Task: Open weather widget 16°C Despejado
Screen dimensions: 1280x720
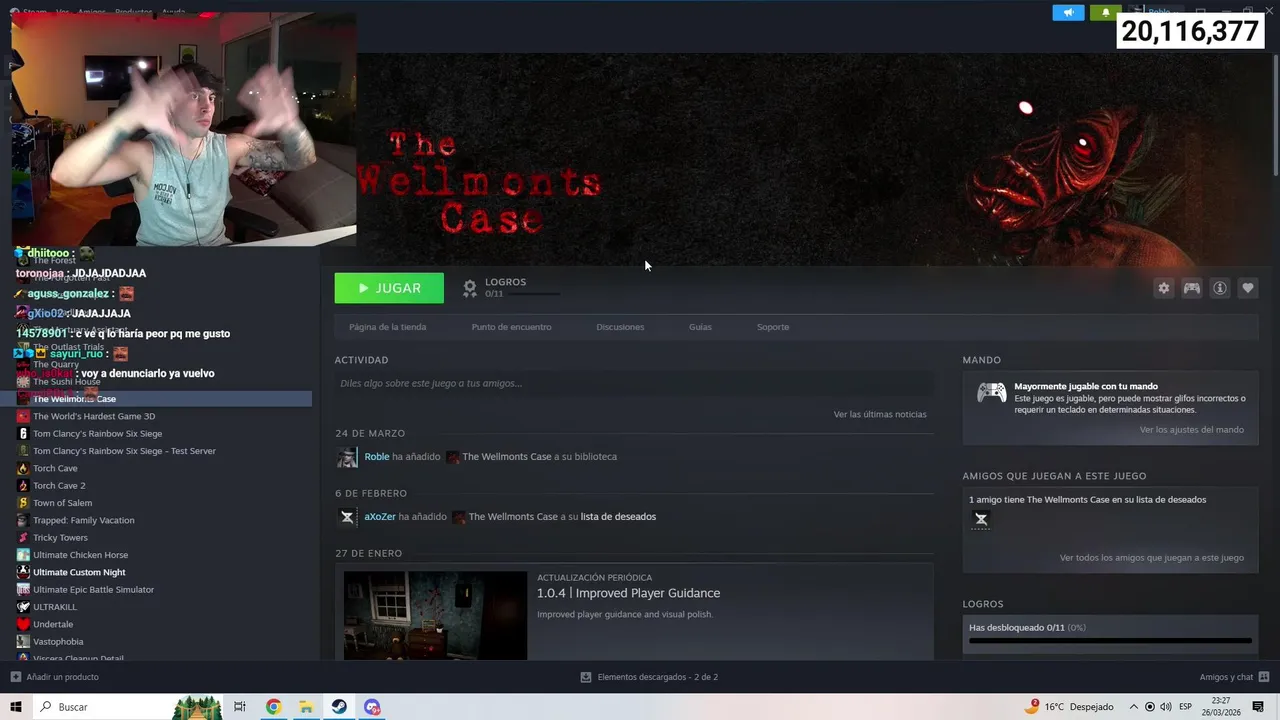Action: 1069,707
